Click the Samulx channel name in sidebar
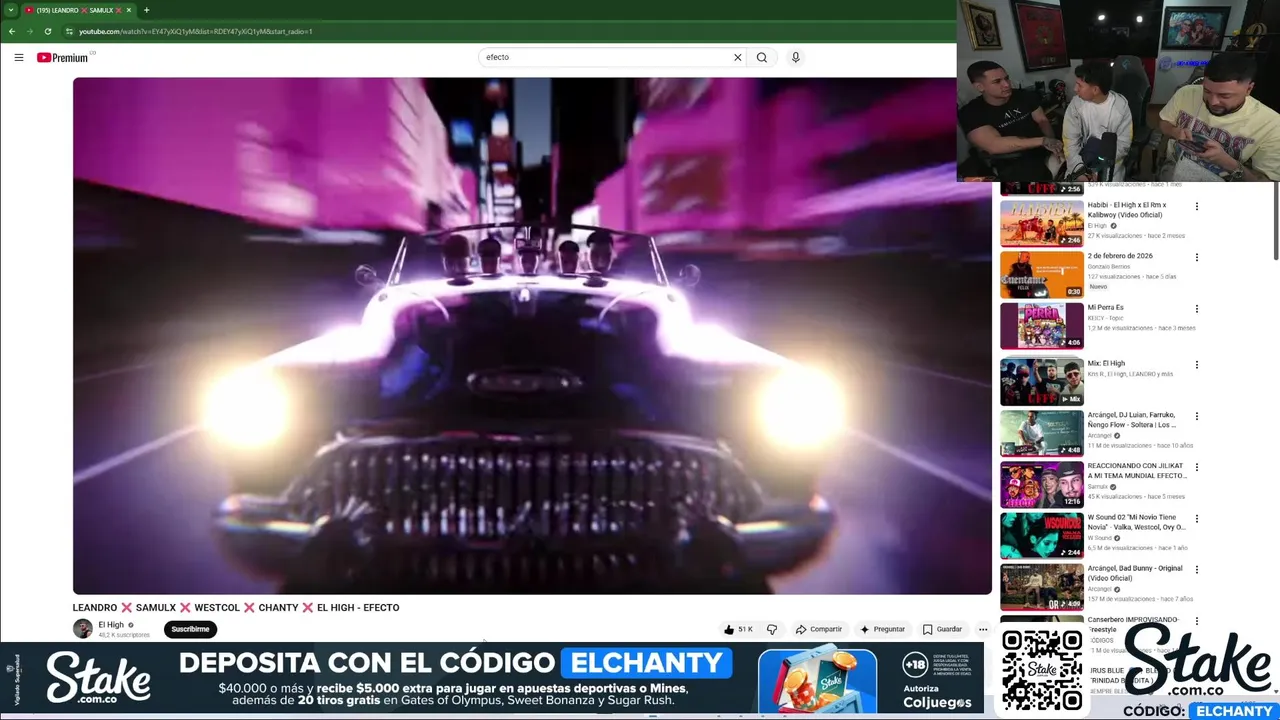Viewport: 1280px width, 720px height. (x=1097, y=487)
